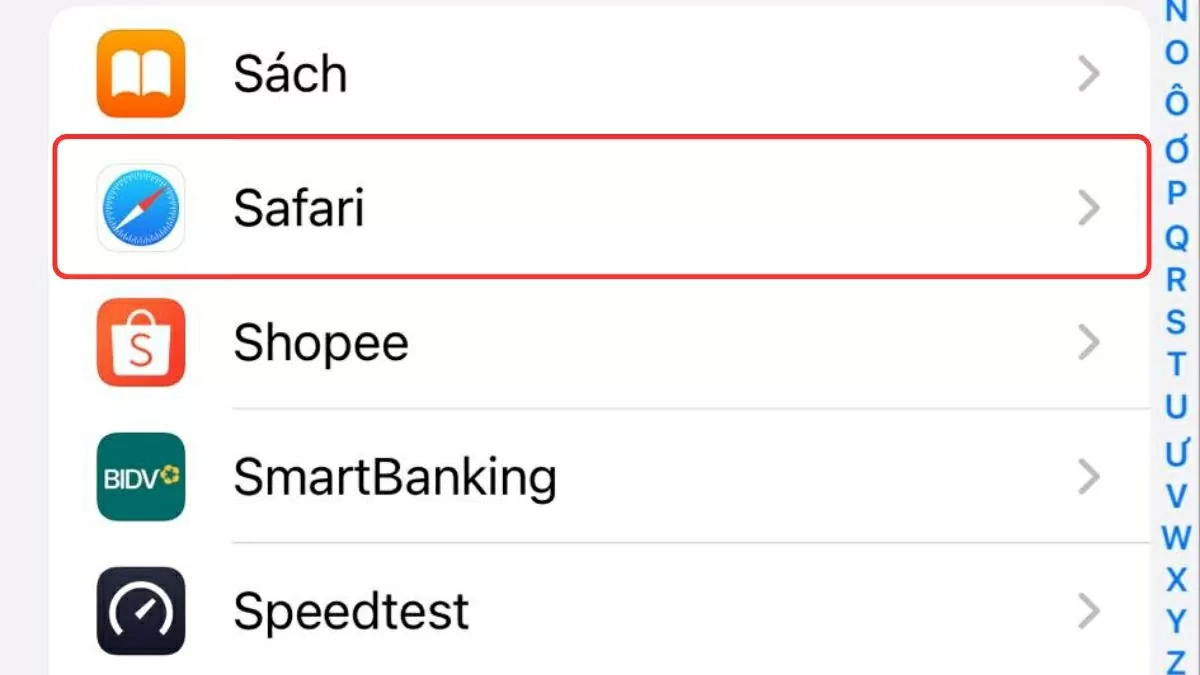The image size is (1200, 675).
Task: Jump to letter Q in index
Action: click(1177, 238)
